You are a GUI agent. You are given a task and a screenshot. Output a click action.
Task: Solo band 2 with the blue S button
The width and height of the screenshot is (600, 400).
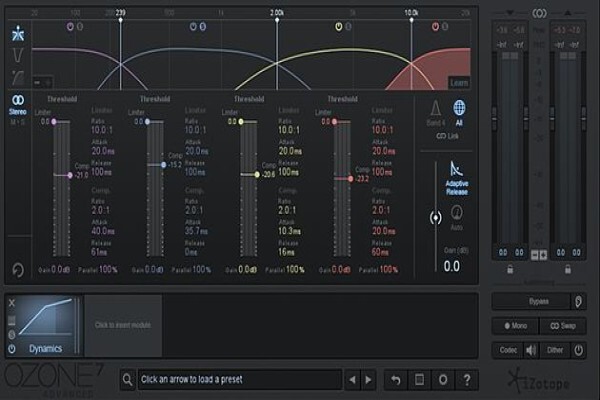click(x=203, y=26)
